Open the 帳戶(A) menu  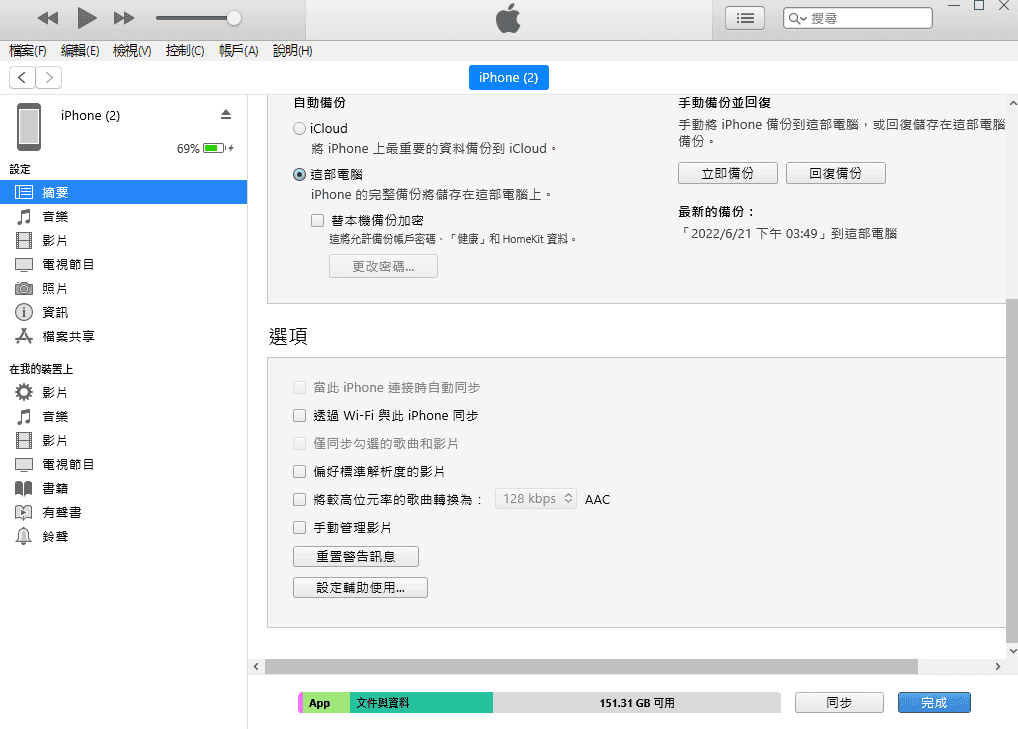tap(238, 51)
